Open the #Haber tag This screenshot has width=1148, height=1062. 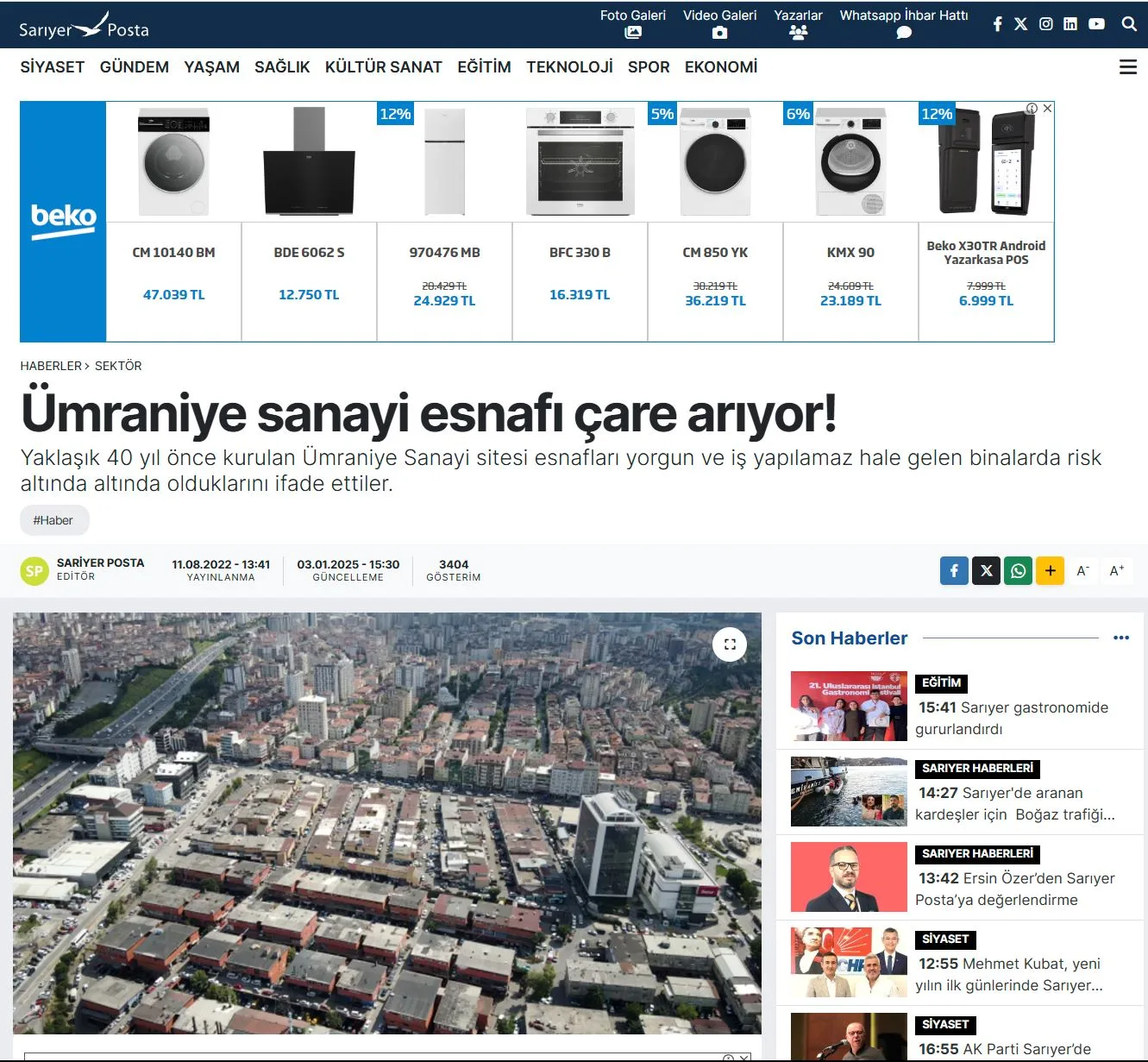coord(54,520)
